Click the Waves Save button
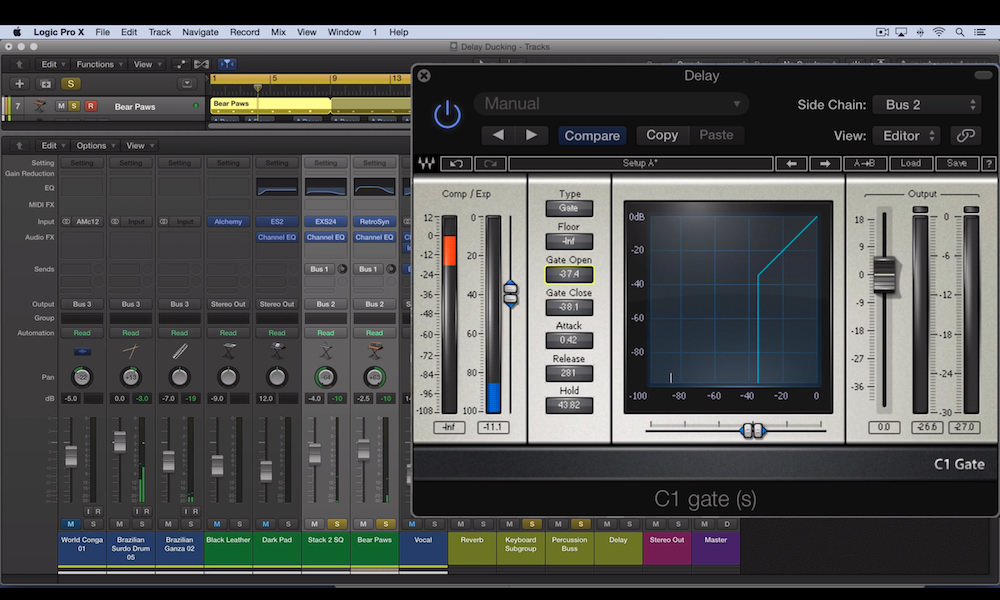This screenshot has height=600, width=1000. [957, 164]
